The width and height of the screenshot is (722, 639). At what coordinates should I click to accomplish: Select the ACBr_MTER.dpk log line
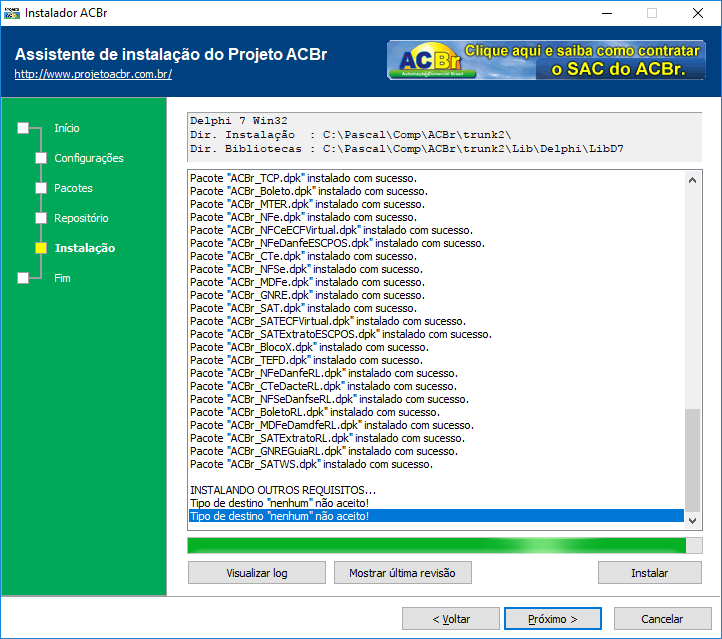coord(436,204)
